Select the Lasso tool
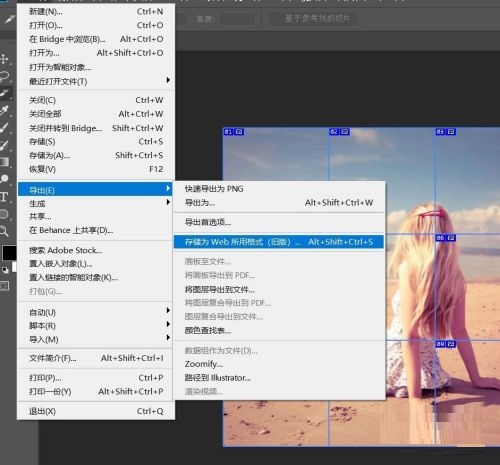500x465 pixels. (x=5, y=76)
